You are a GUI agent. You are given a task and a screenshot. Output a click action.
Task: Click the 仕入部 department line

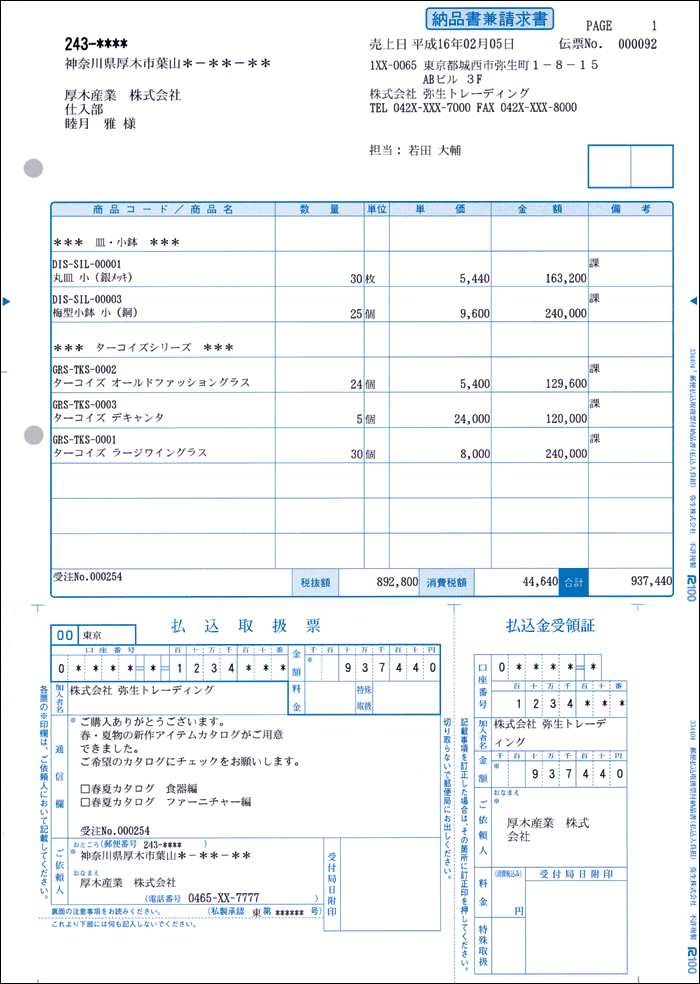click(84, 110)
